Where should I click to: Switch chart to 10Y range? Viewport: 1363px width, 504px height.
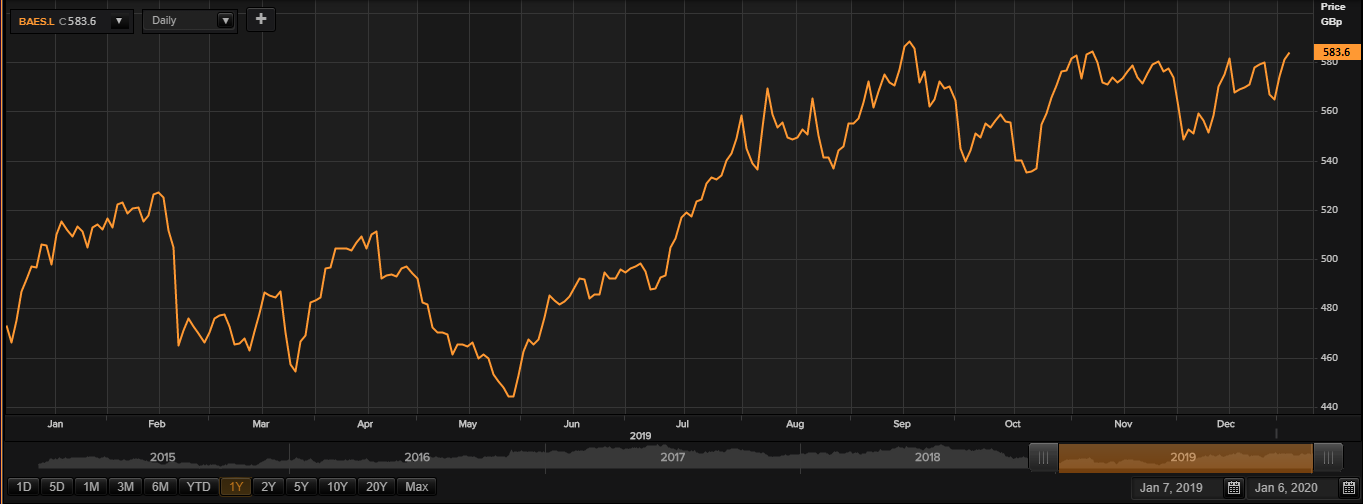pos(337,487)
